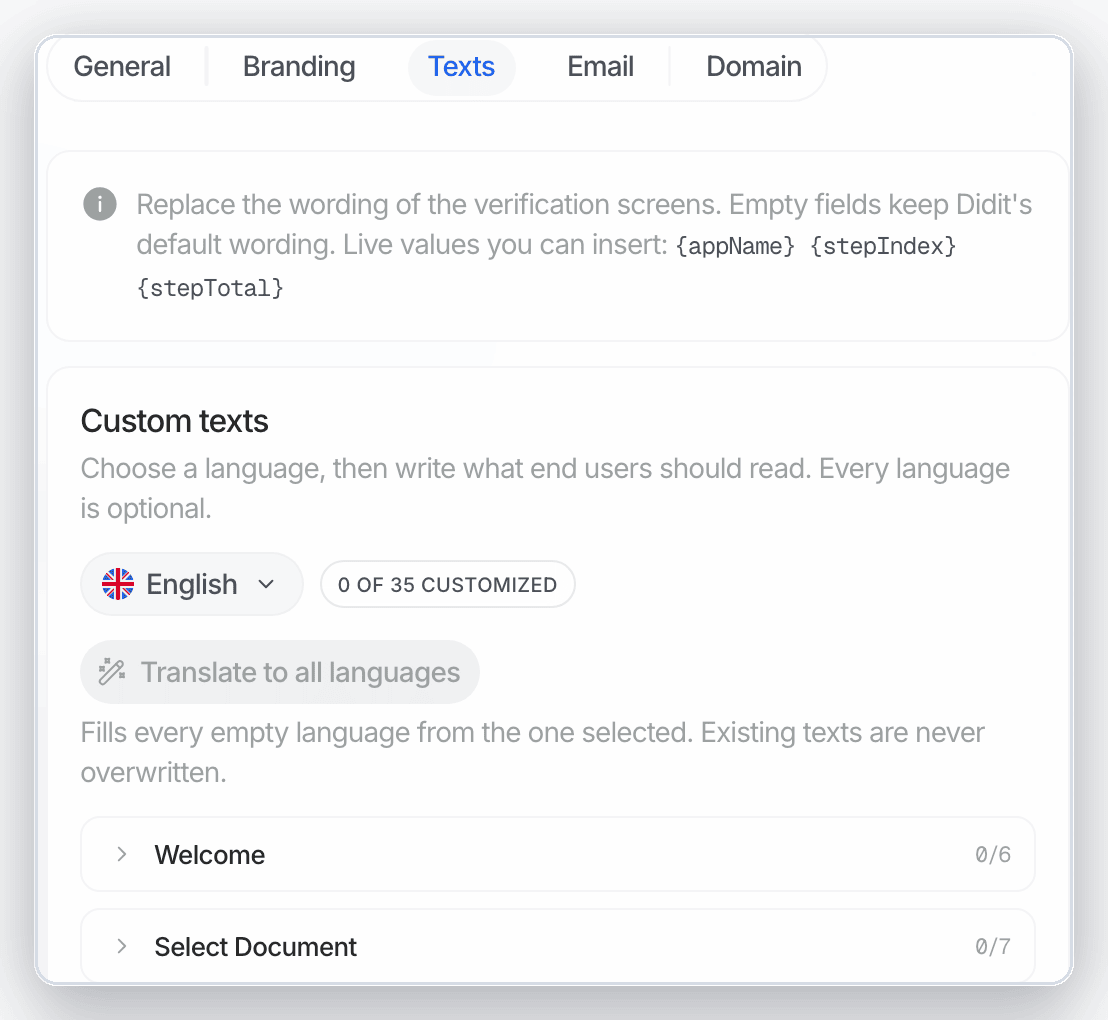1108x1020 pixels.
Task: Click the 0 of 35 customized badge
Action: point(447,585)
